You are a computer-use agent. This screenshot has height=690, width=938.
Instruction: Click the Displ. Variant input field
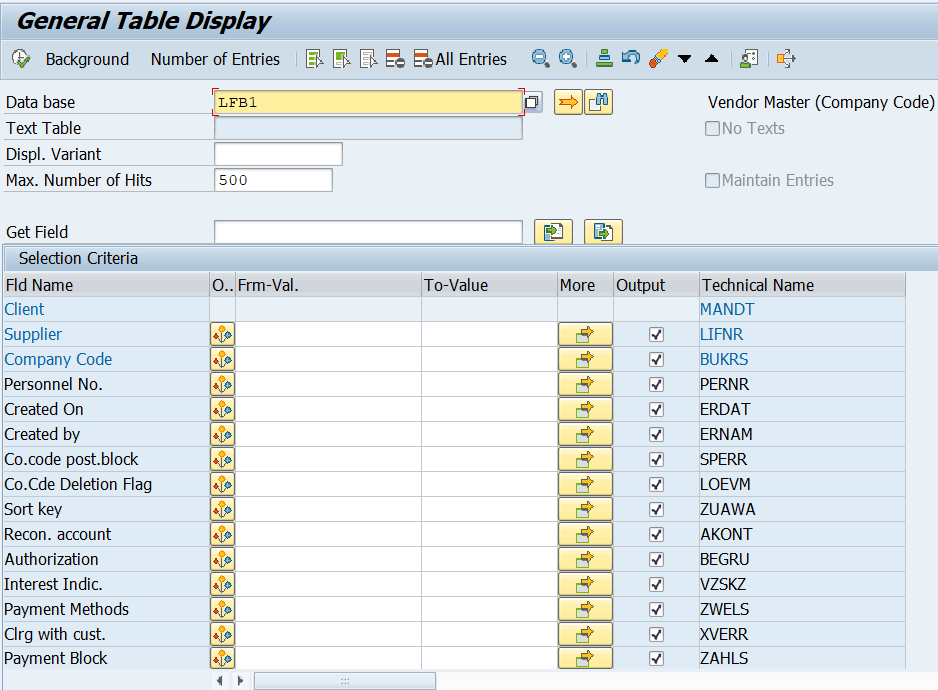(x=278, y=154)
